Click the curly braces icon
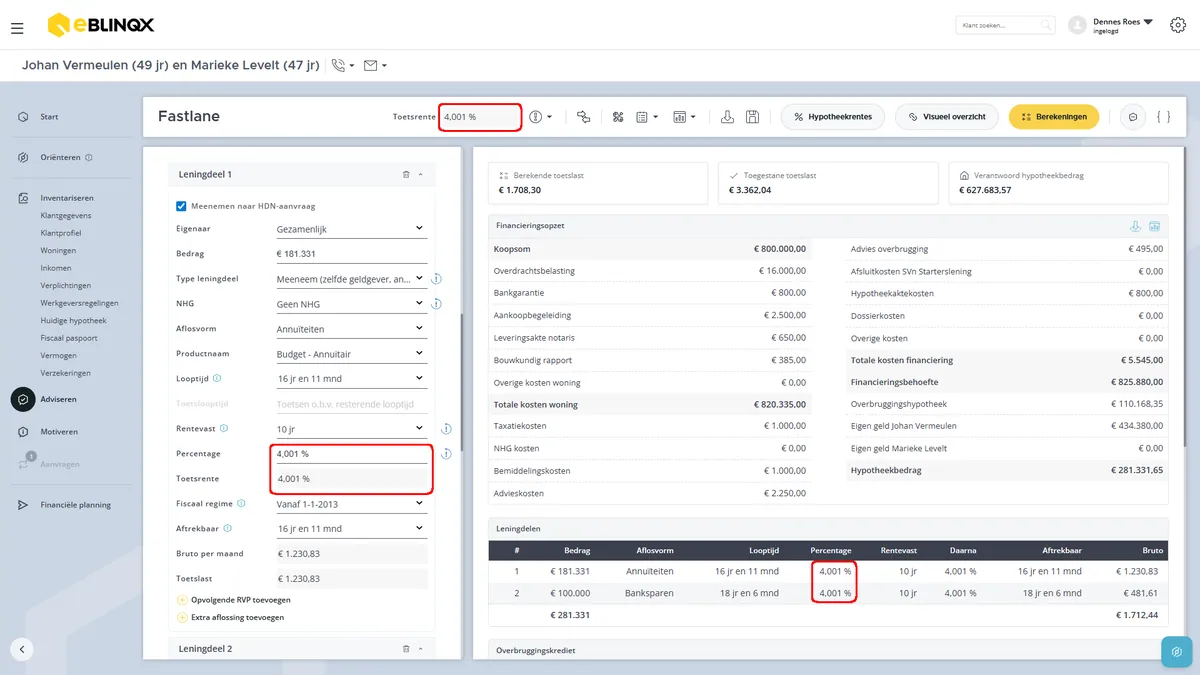1200x675 pixels. click(x=1163, y=117)
